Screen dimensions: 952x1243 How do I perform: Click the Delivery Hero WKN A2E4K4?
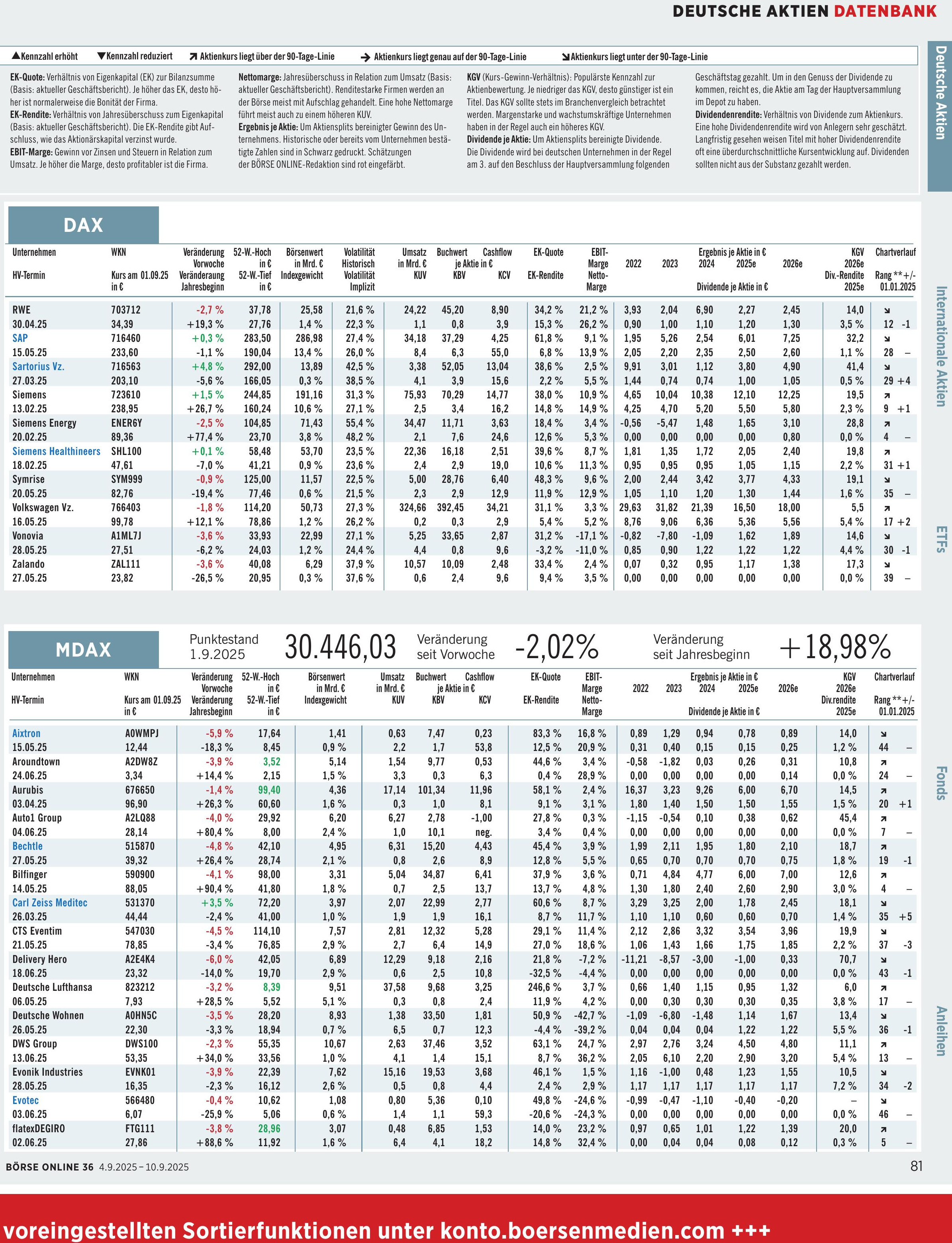140,959
